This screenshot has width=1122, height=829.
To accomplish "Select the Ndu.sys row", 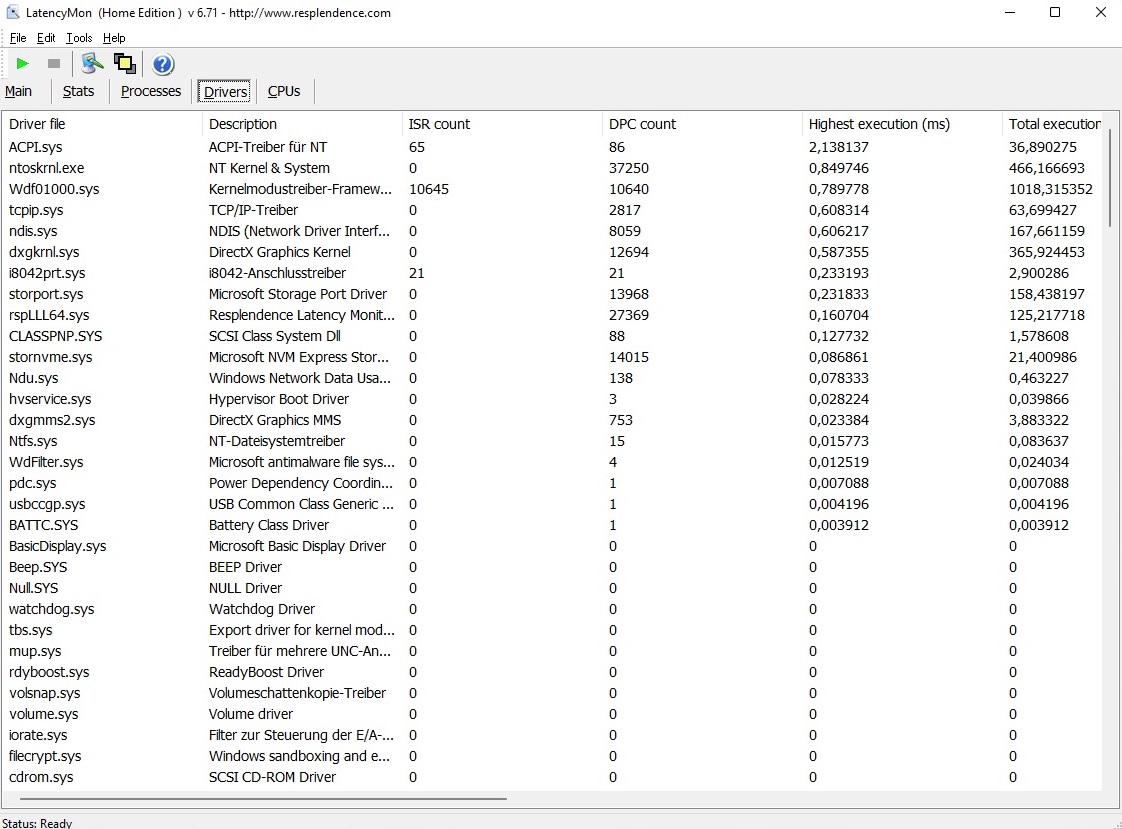I will tap(552, 378).
